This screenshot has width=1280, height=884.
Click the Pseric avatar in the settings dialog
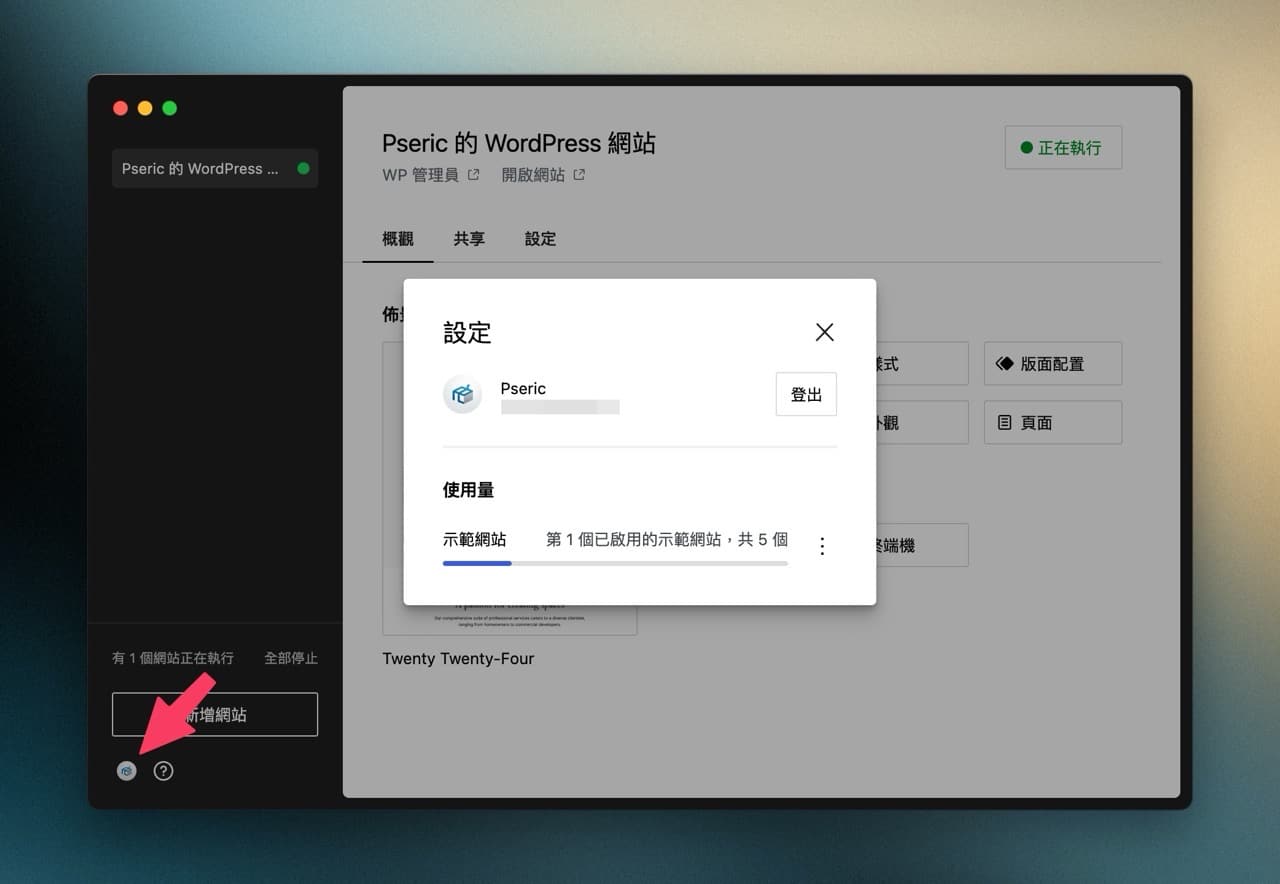point(462,394)
